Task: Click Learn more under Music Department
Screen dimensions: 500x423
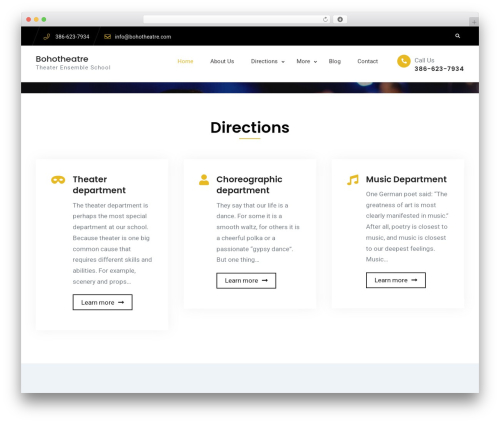Action: point(396,280)
